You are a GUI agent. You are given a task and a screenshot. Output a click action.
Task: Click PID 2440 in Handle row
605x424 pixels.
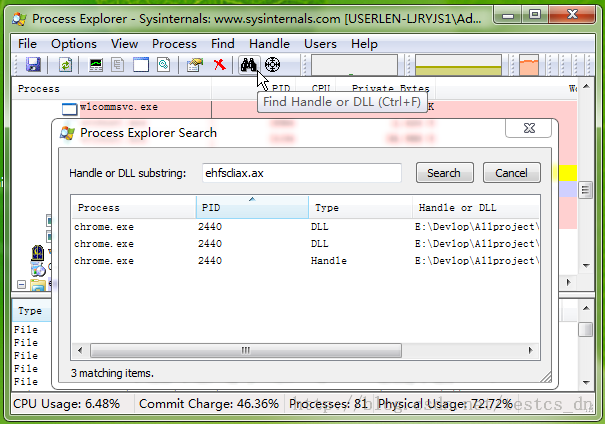click(x=210, y=261)
